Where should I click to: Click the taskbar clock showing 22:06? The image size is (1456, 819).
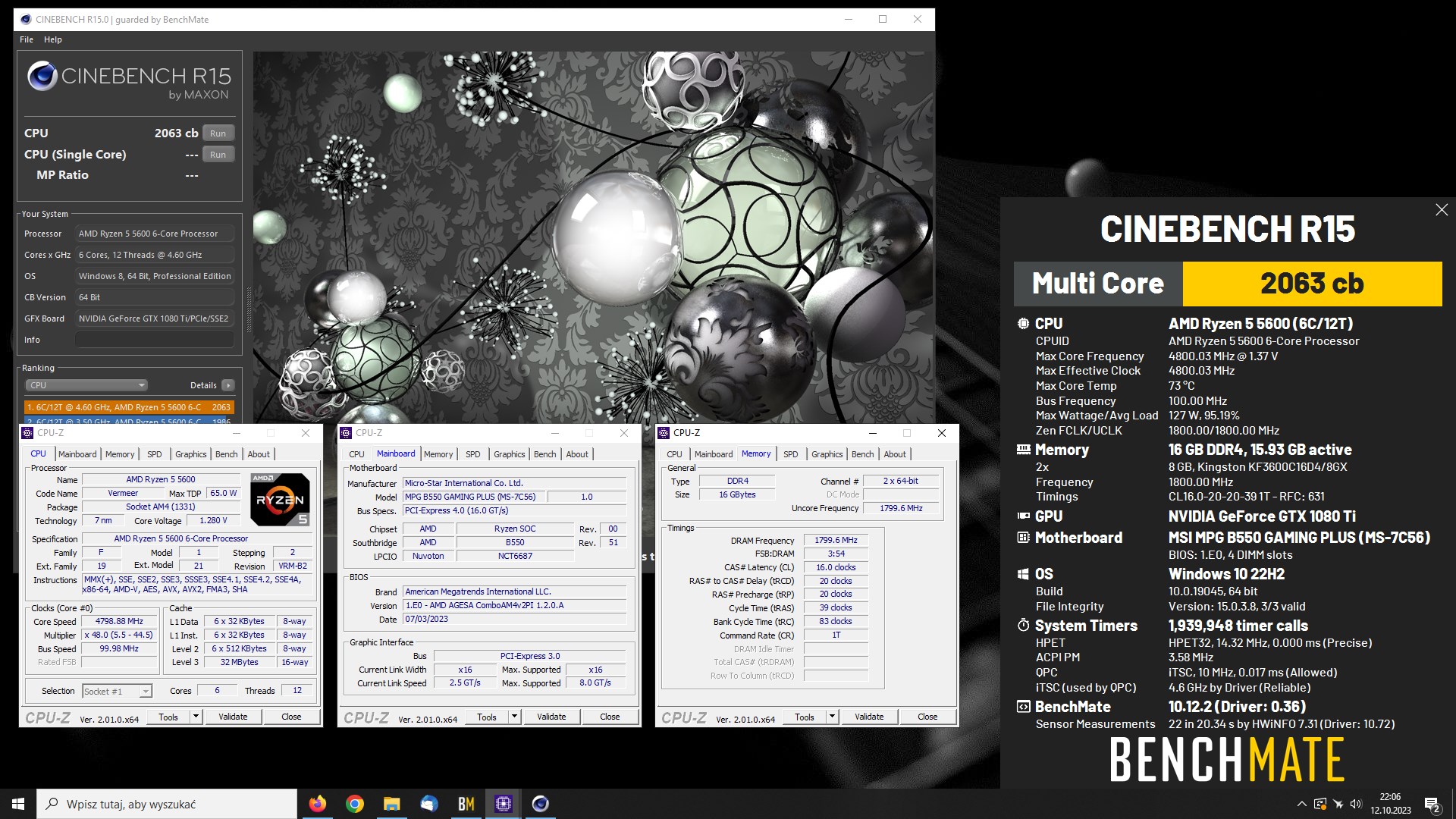point(1390,804)
